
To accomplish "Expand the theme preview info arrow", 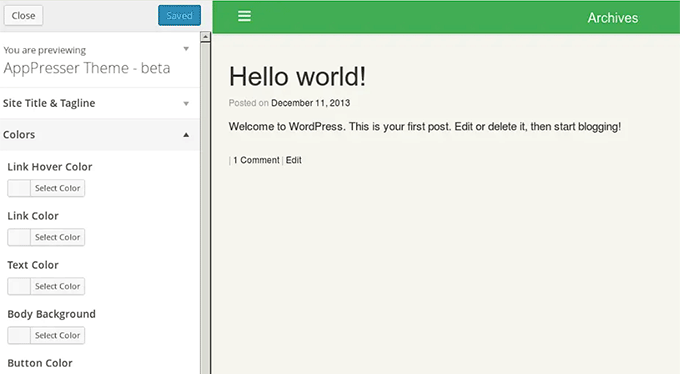I will point(186,49).
